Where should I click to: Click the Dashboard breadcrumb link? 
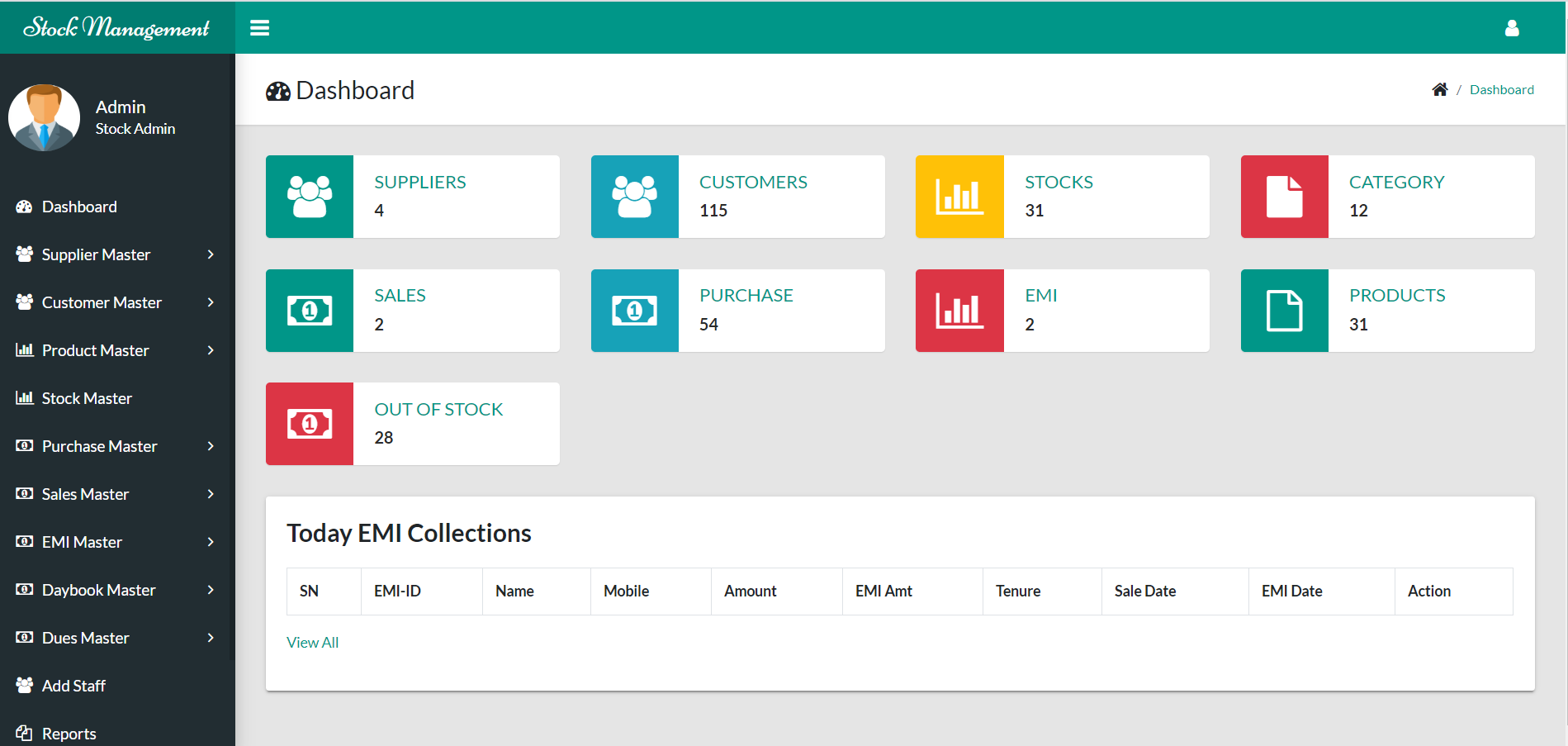pyautogui.click(x=1501, y=90)
